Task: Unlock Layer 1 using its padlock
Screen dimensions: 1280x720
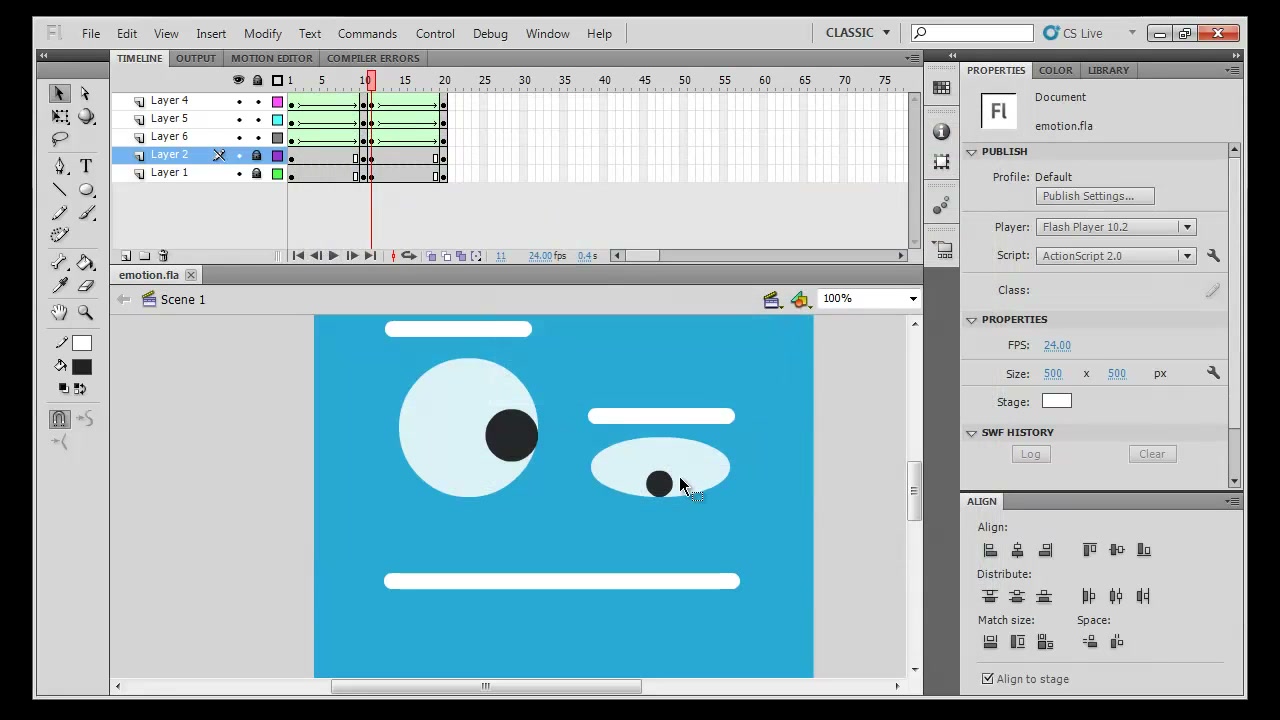Action: tap(257, 173)
